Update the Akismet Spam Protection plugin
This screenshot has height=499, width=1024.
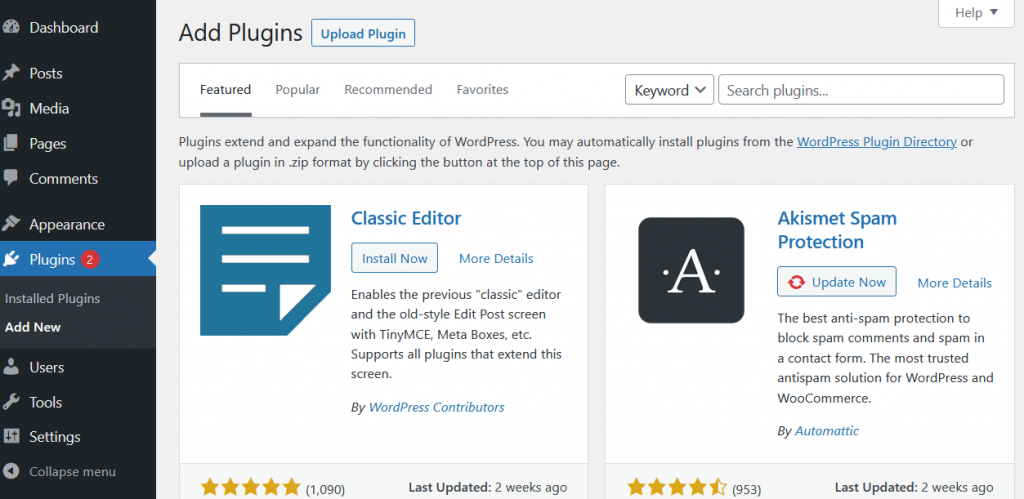836,282
